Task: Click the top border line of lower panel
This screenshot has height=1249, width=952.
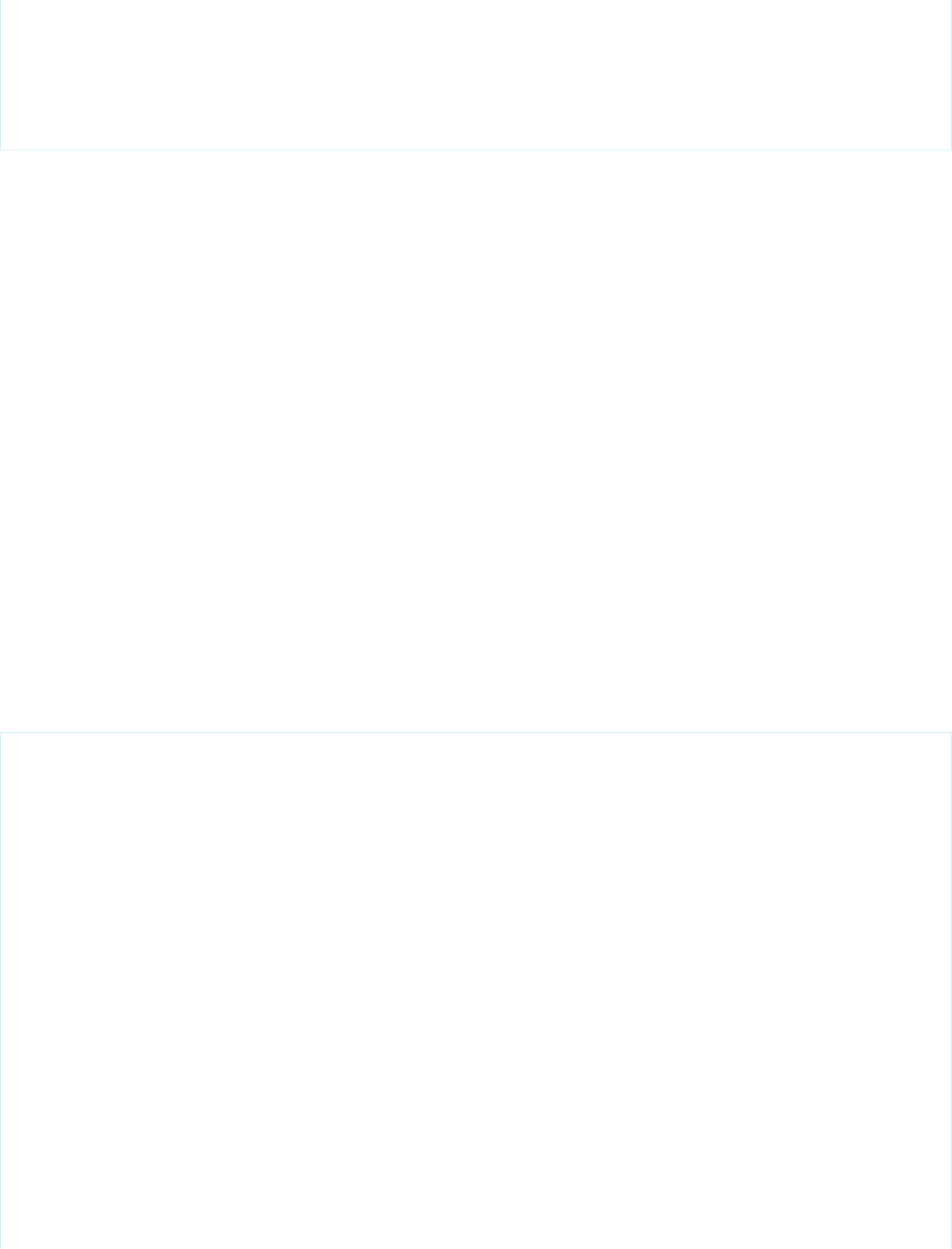Action: coord(476,732)
